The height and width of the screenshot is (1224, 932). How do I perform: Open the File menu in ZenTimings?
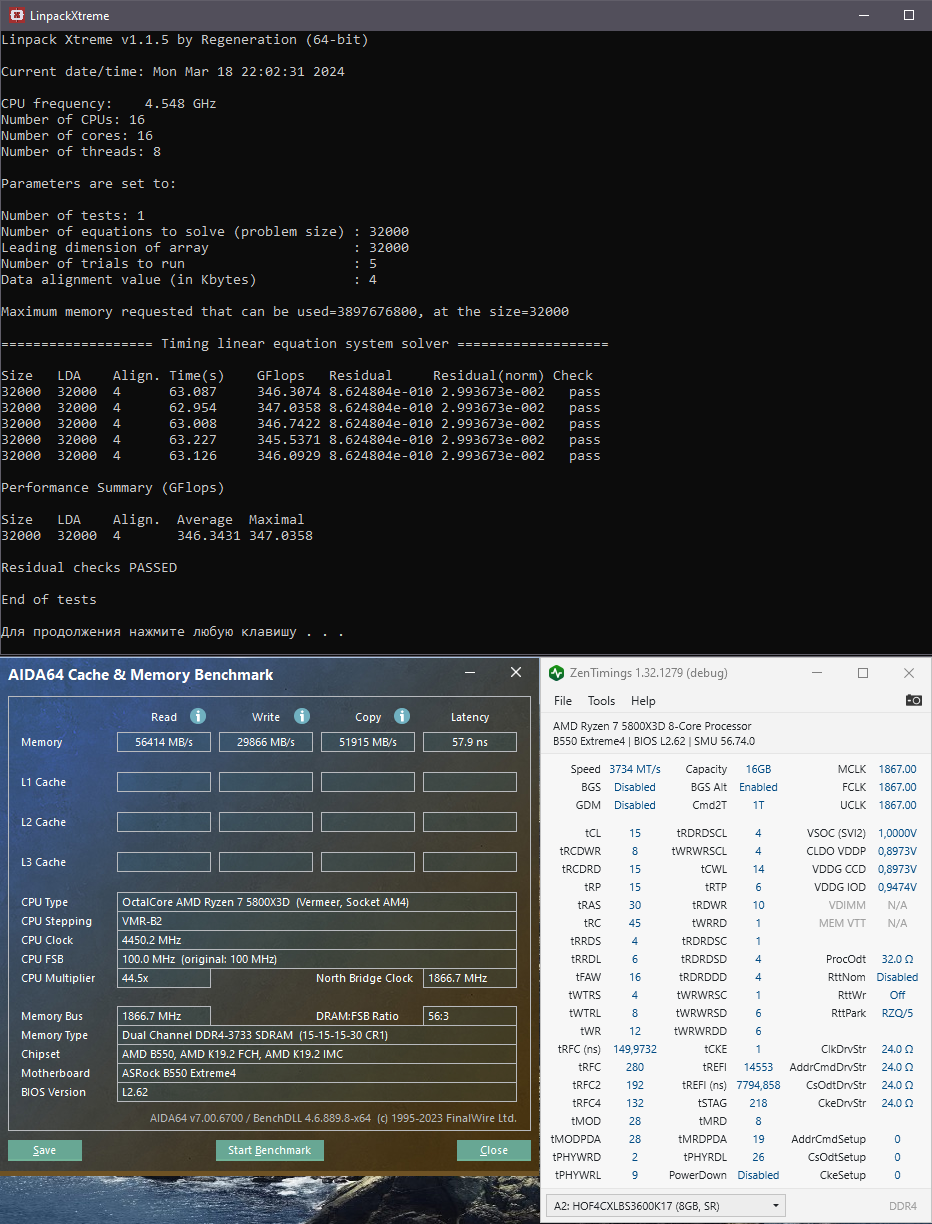(563, 701)
